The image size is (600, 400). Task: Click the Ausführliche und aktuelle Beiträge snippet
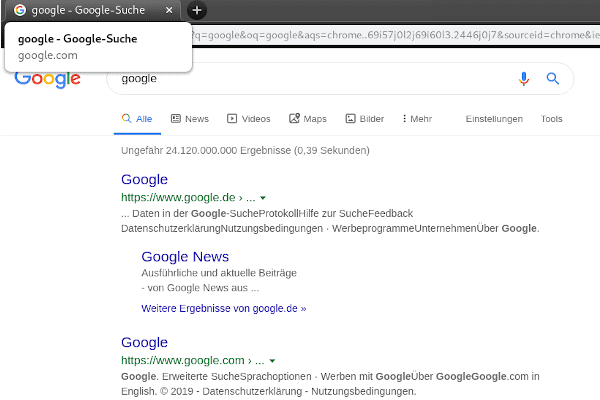pos(219,273)
